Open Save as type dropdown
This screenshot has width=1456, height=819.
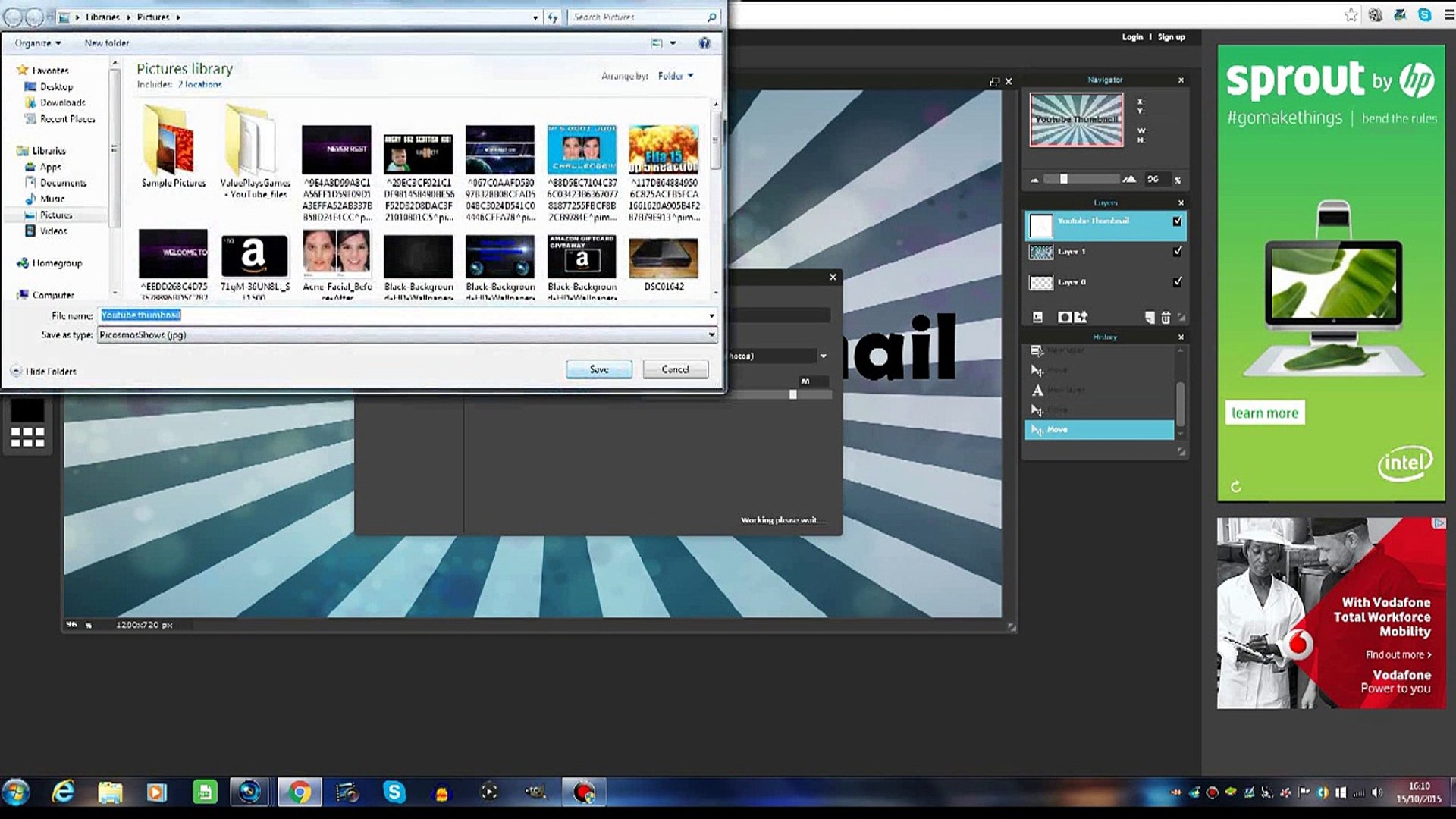tap(711, 334)
